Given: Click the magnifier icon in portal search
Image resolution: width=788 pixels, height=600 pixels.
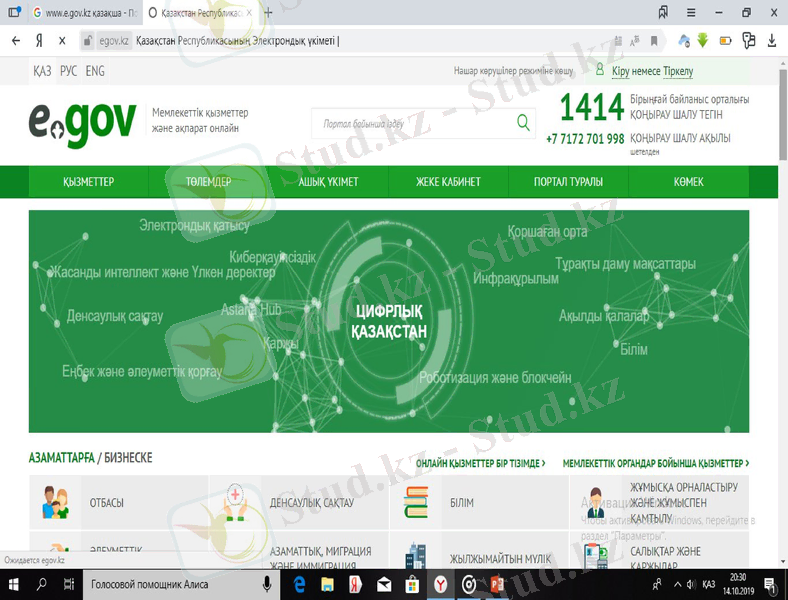Looking at the screenshot, I should tap(523, 123).
